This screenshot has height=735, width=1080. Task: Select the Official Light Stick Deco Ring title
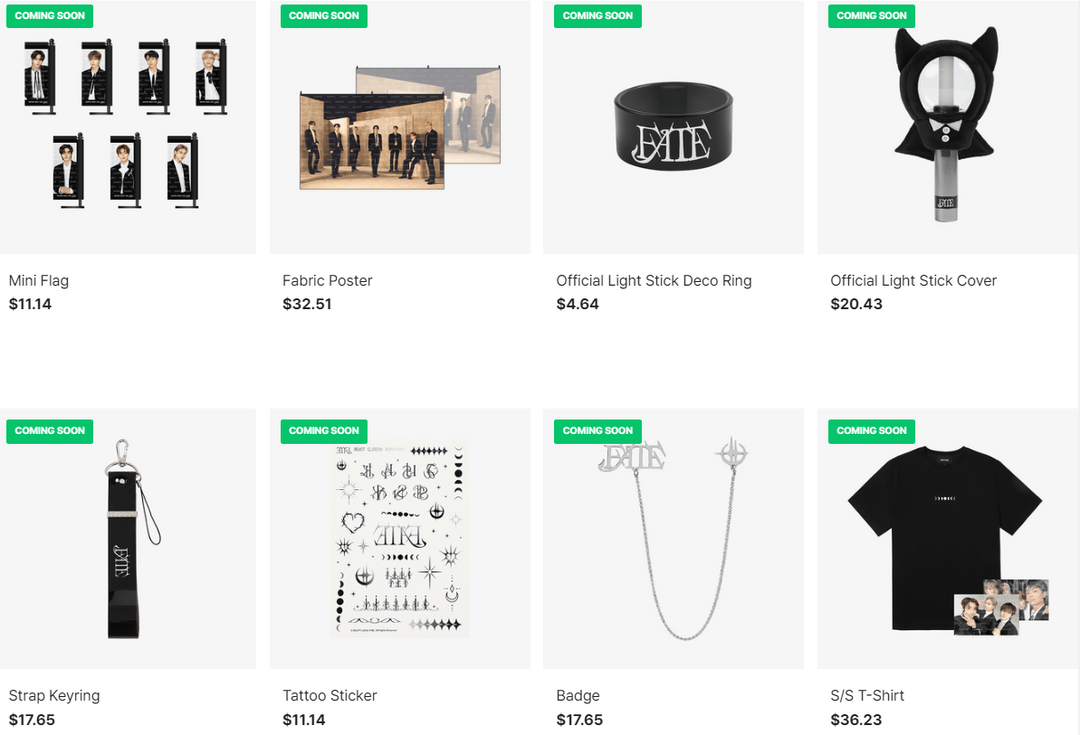tap(654, 280)
